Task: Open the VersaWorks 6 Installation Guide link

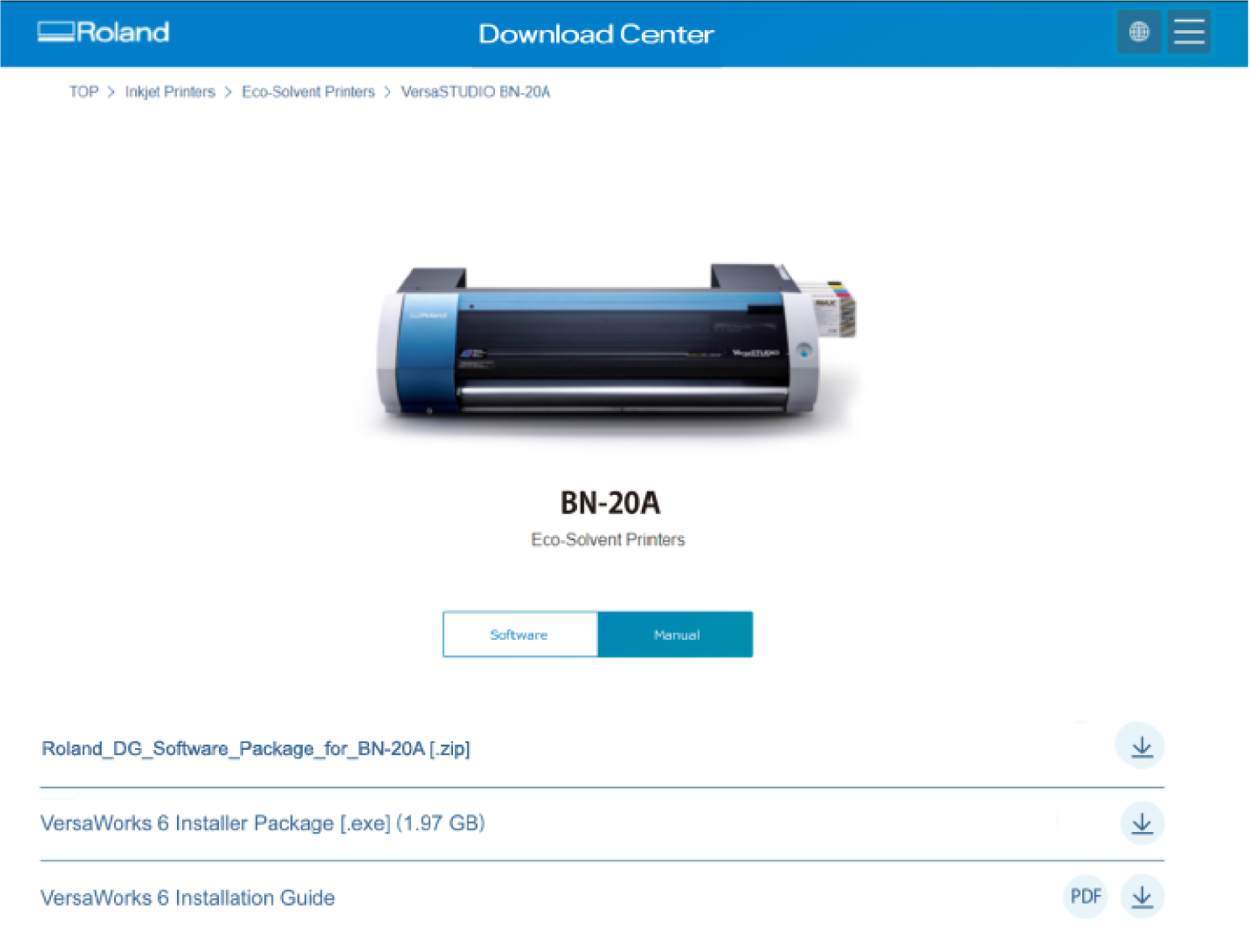Action: [x=188, y=898]
